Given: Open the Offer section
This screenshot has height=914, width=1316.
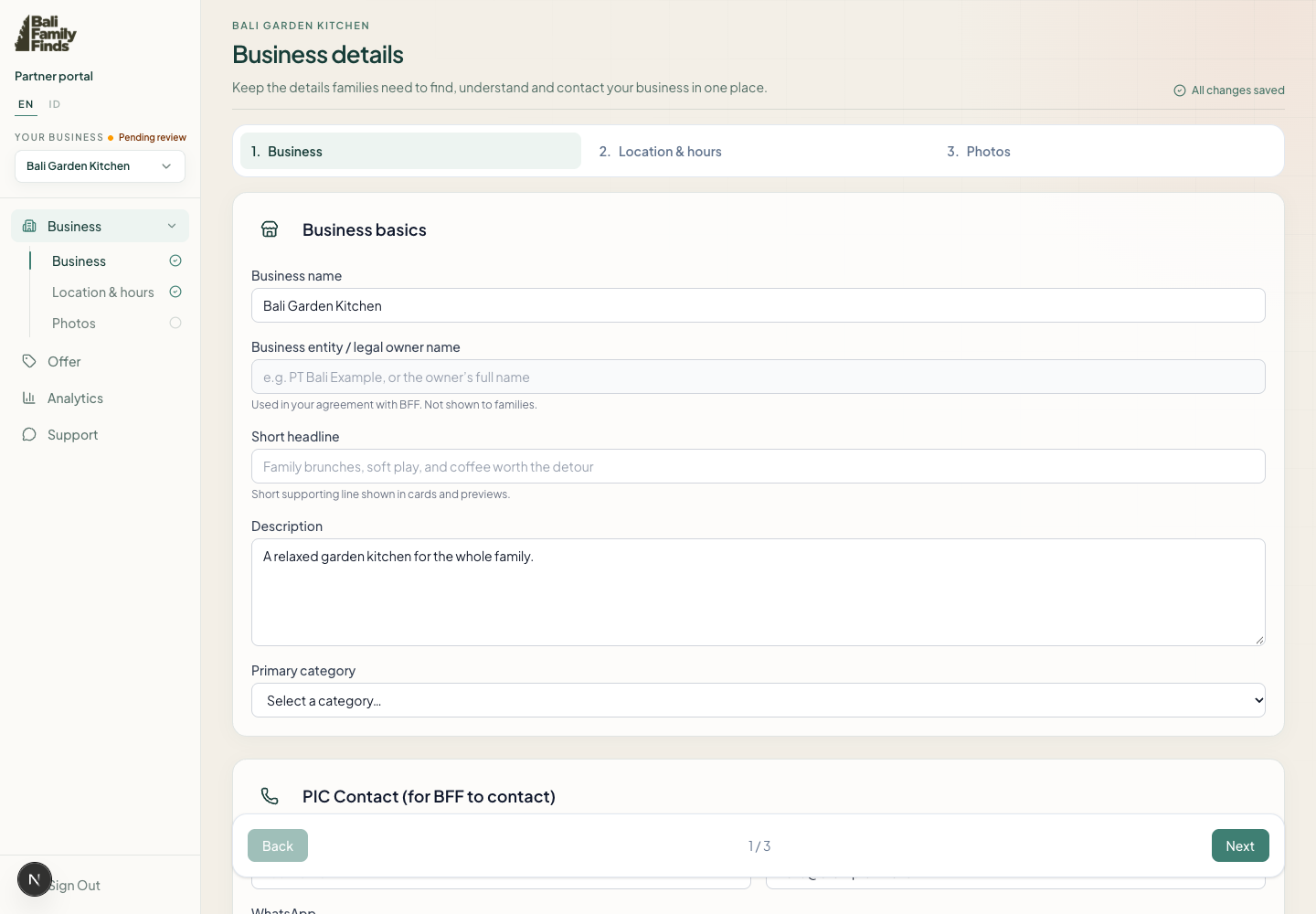Looking at the screenshot, I should [x=100, y=361].
